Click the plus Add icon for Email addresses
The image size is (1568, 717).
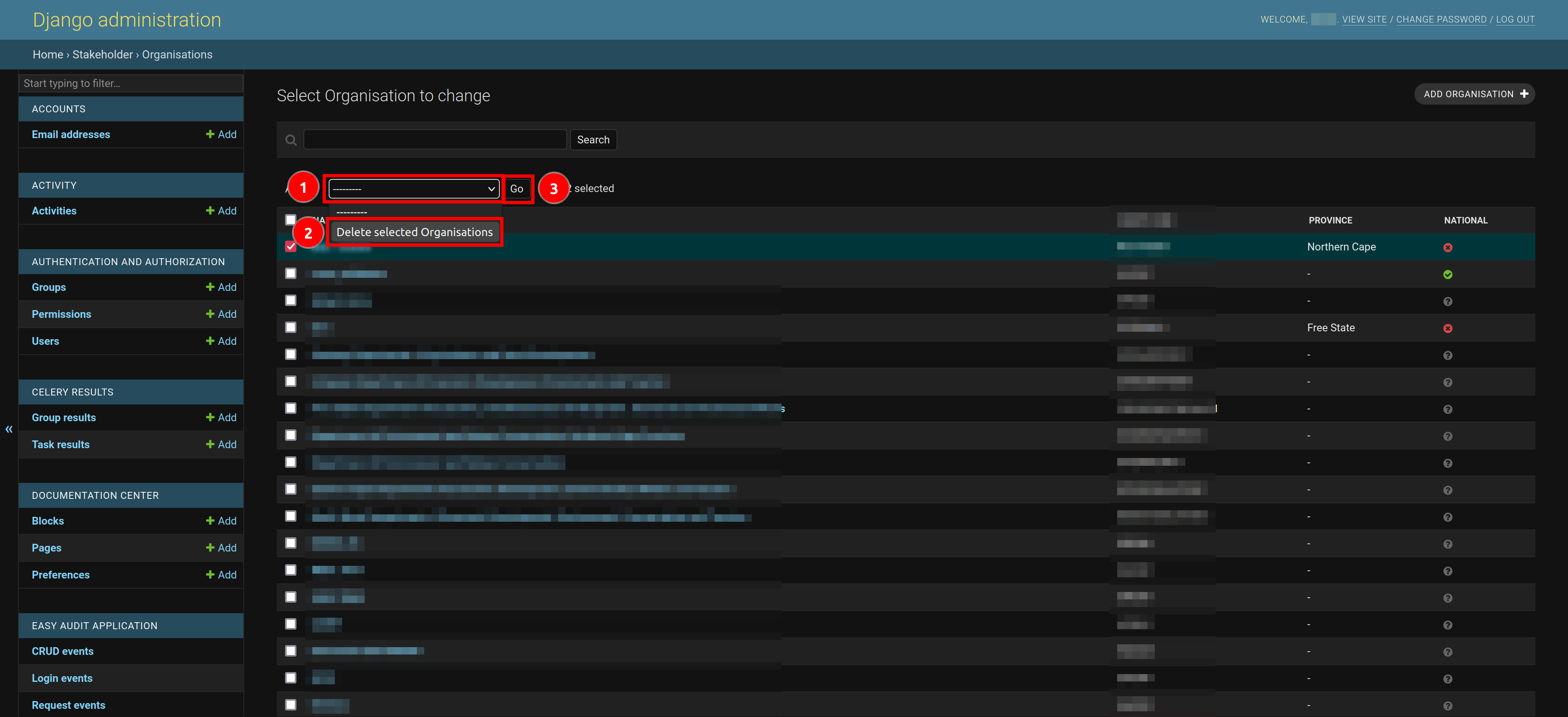210,134
